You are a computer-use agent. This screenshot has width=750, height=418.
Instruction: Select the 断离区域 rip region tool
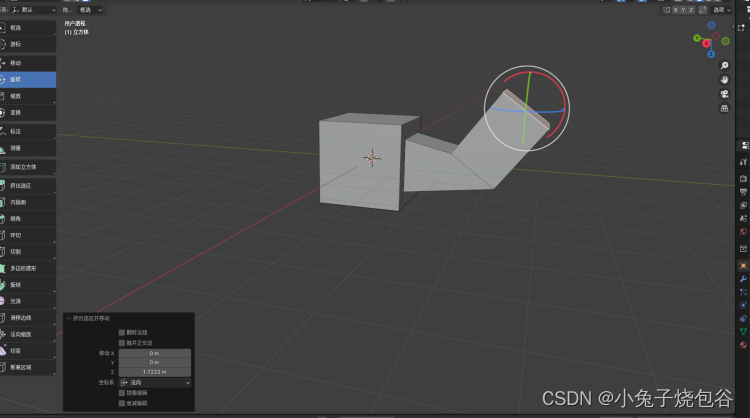pyautogui.click(x=28, y=367)
